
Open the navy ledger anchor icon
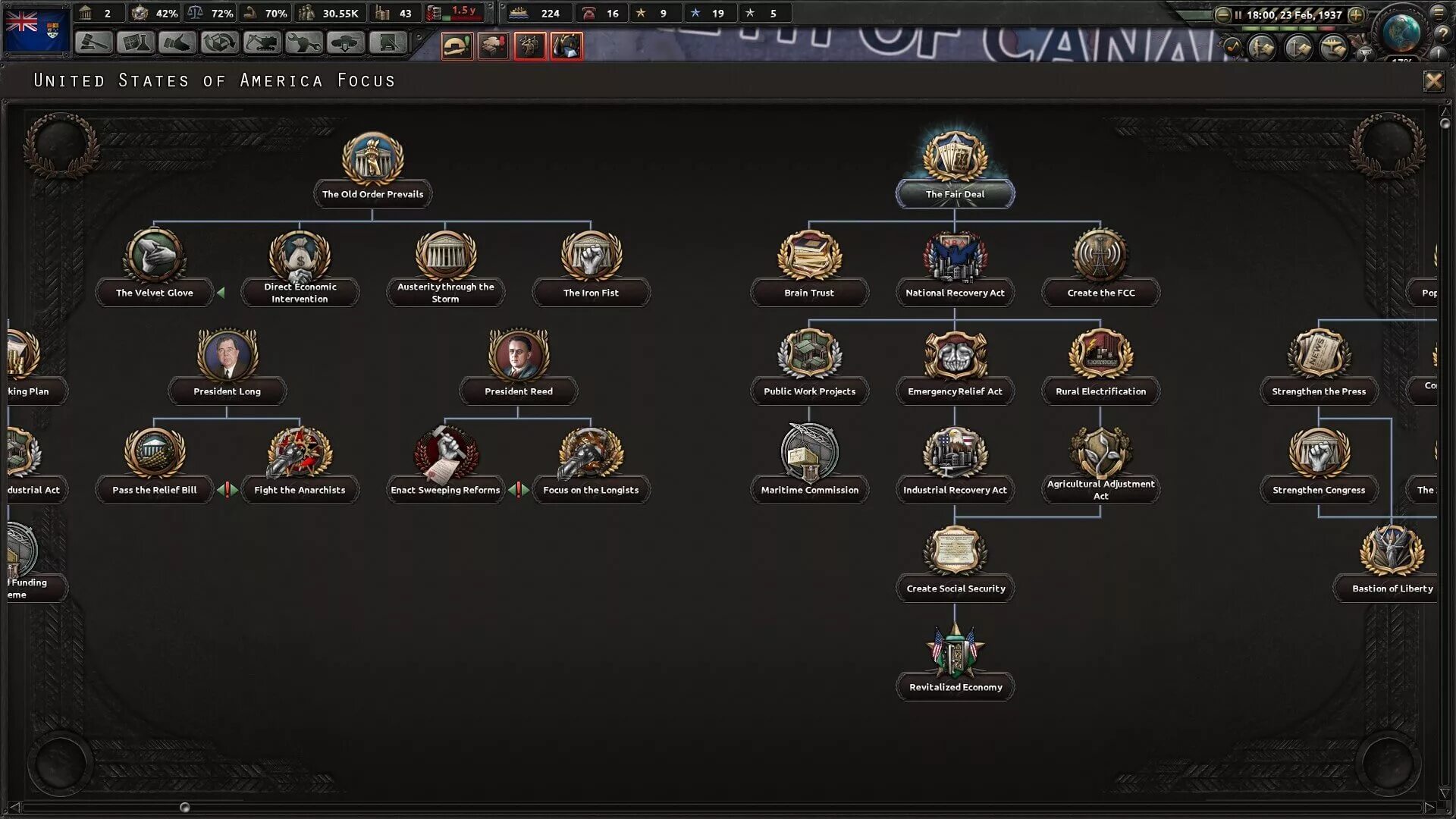coord(1298,49)
